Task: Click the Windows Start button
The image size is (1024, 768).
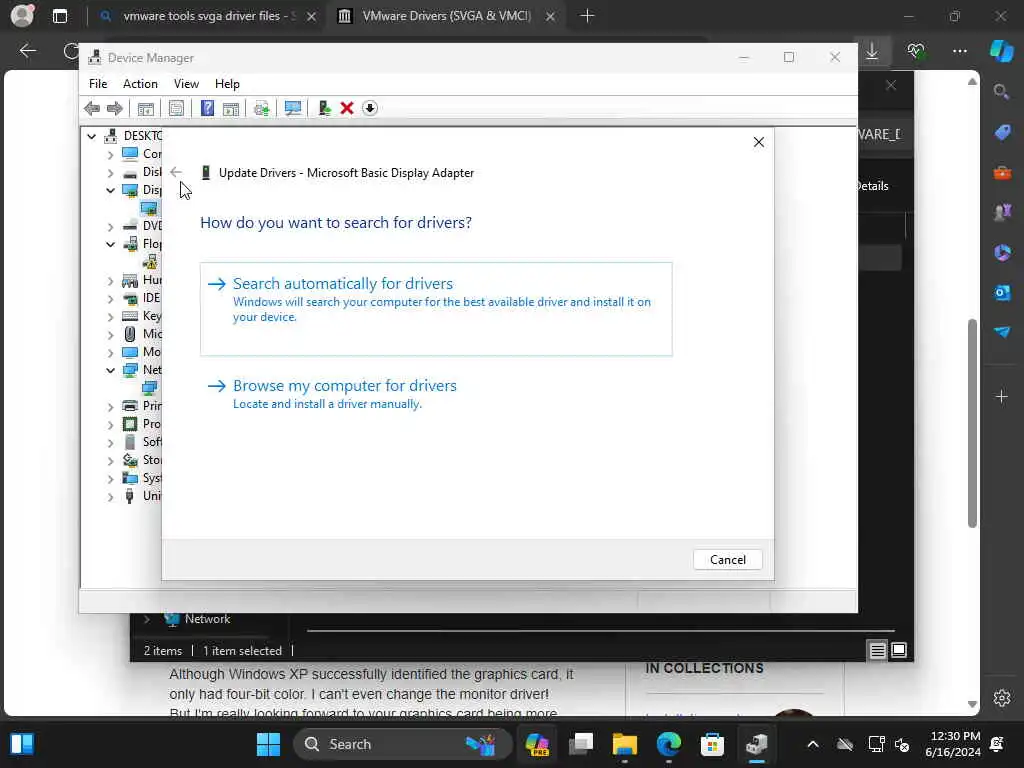Action: 268,744
